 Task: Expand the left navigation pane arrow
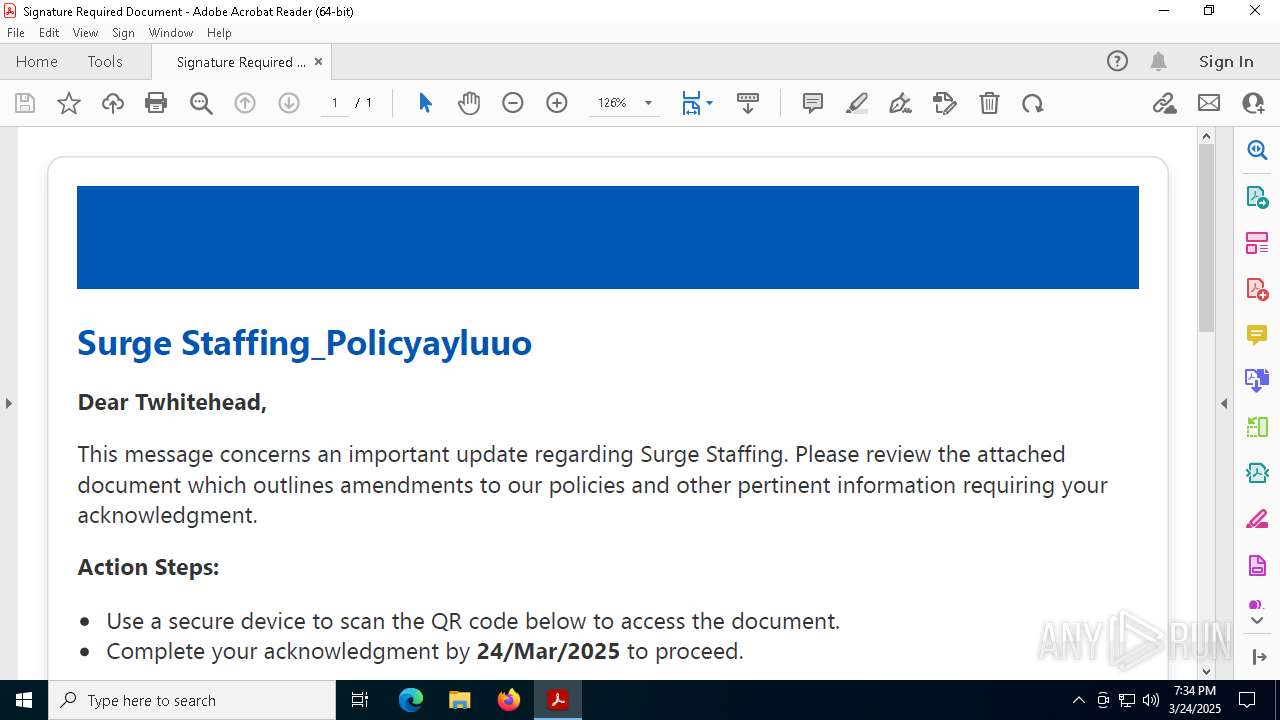click(x=8, y=404)
